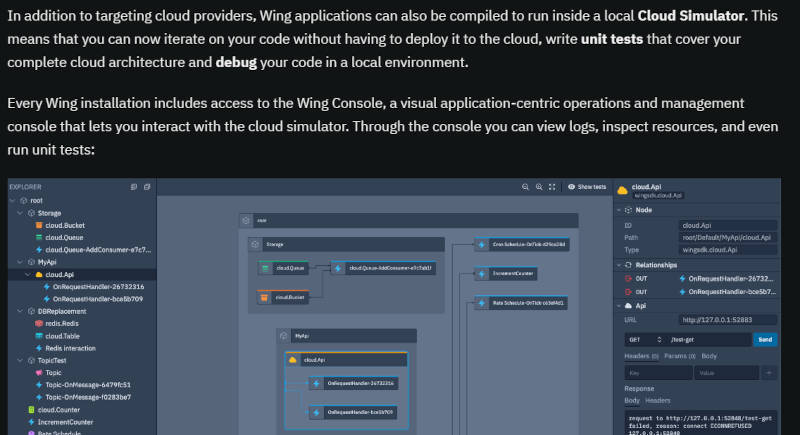The height and width of the screenshot is (435, 800).
Task: Click the Storage group cube icon in map
Action: (x=255, y=245)
